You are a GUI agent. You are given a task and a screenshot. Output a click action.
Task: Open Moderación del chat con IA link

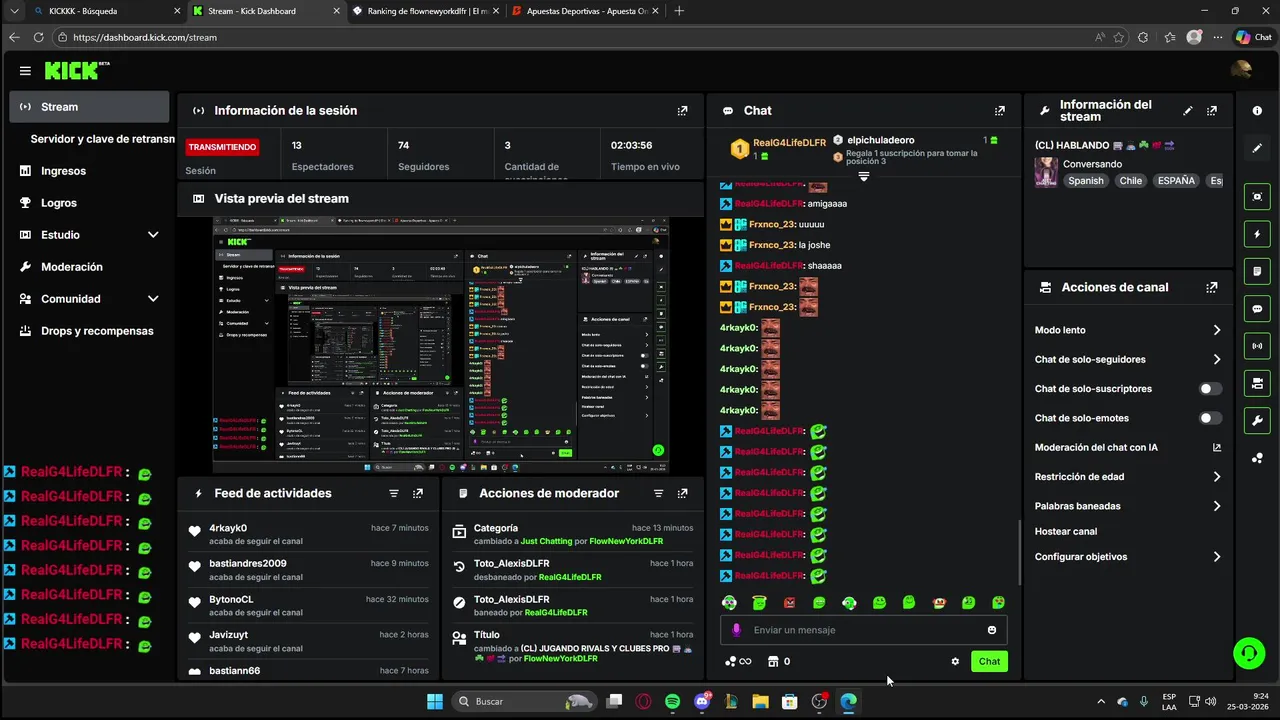coord(1128,448)
